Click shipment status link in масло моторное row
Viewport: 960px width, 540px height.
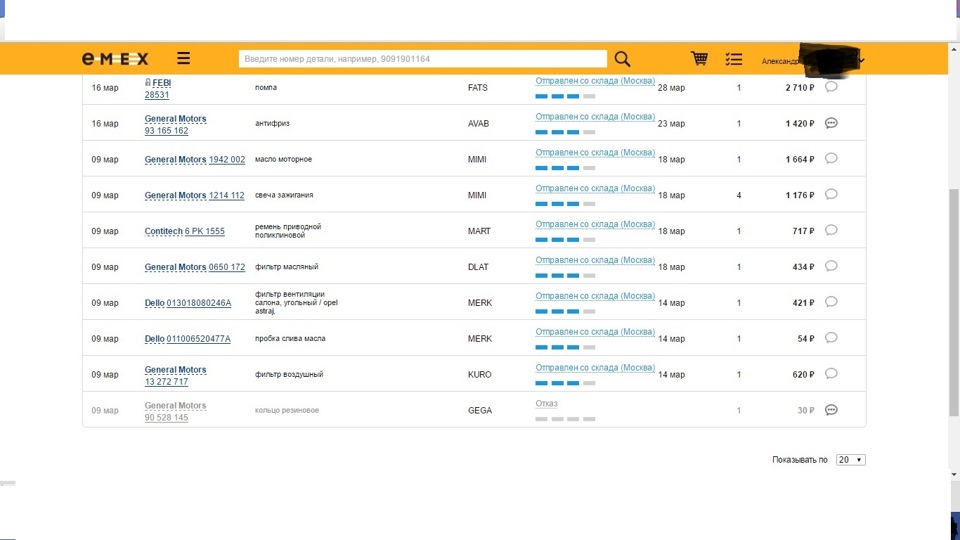(x=595, y=152)
